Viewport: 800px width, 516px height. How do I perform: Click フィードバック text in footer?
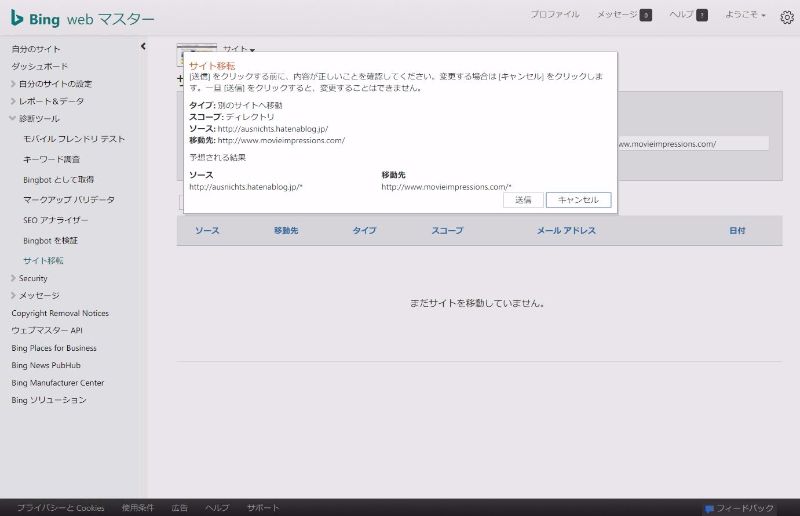pos(745,508)
